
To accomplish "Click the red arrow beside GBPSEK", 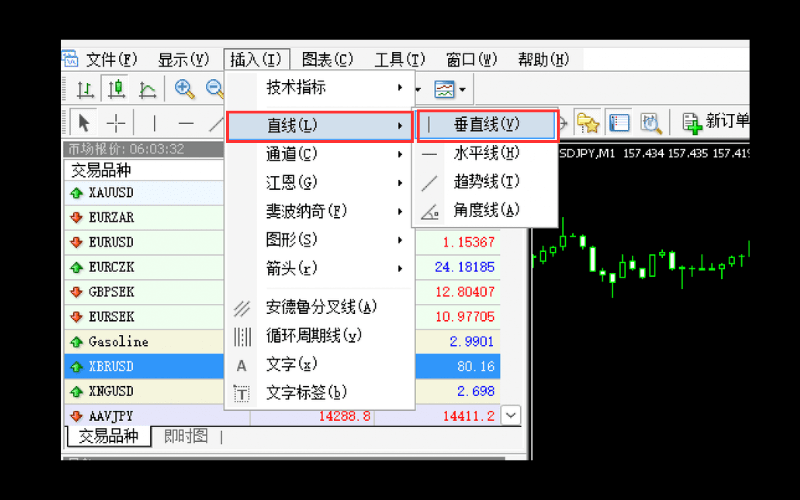I will pyautogui.click(x=77, y=292).
